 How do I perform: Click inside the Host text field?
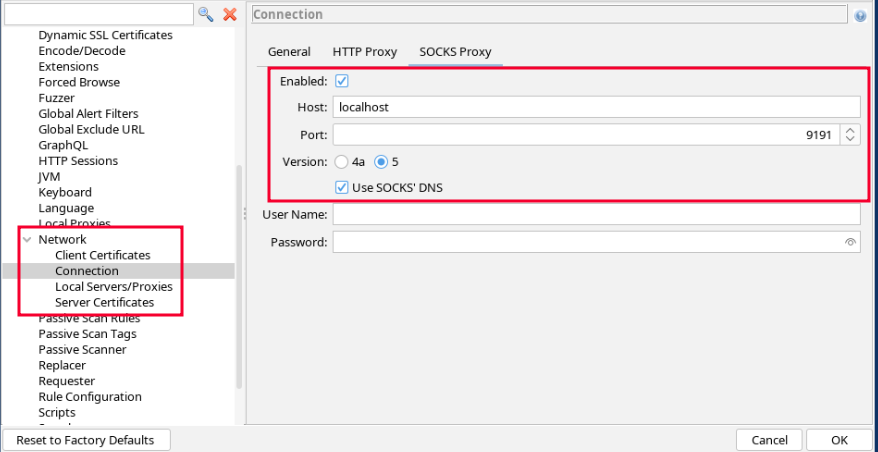tap(596, 107)
